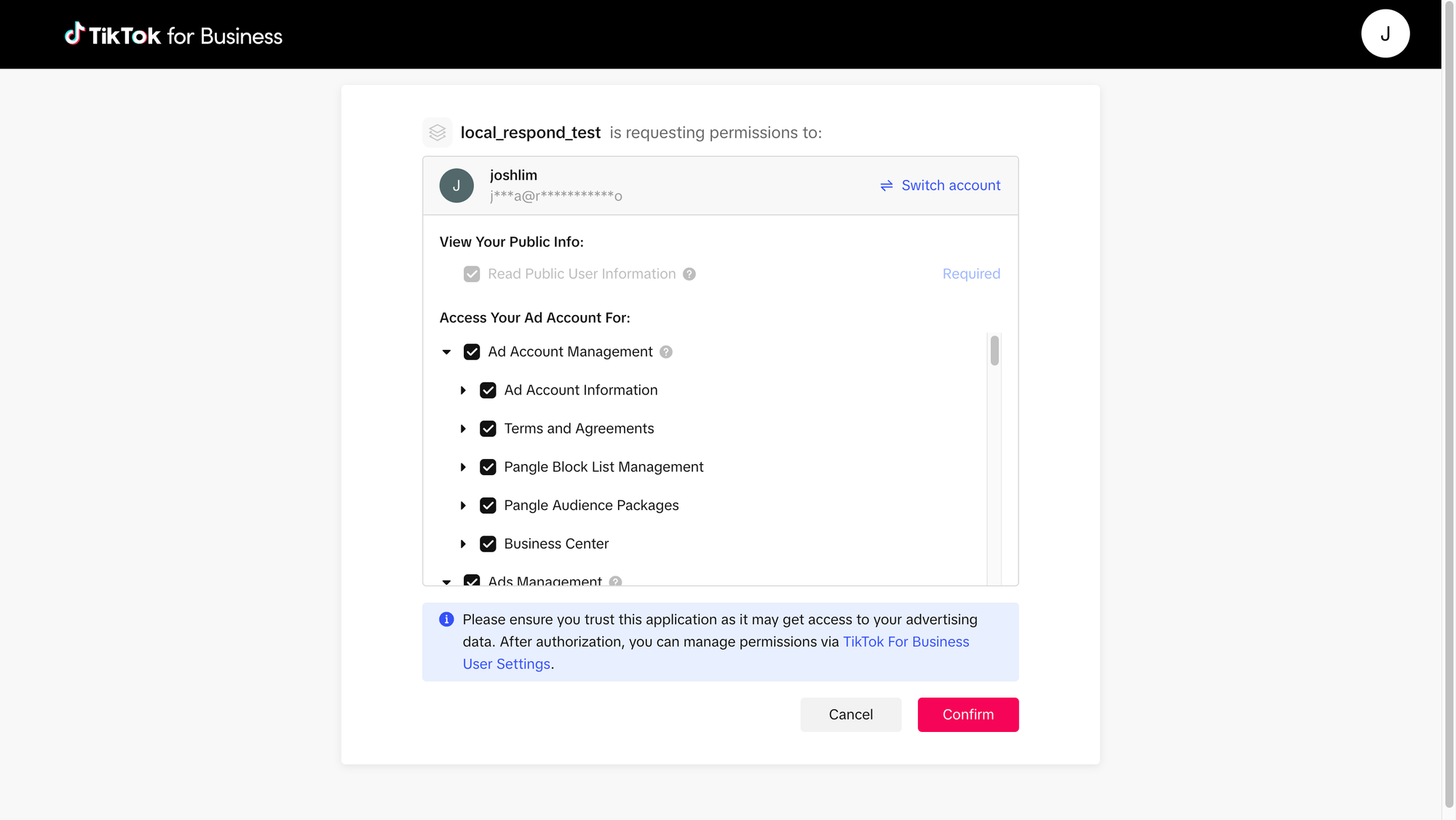
Task: Expand the Ad Account Information item
Action: click(x=463, y=391)
